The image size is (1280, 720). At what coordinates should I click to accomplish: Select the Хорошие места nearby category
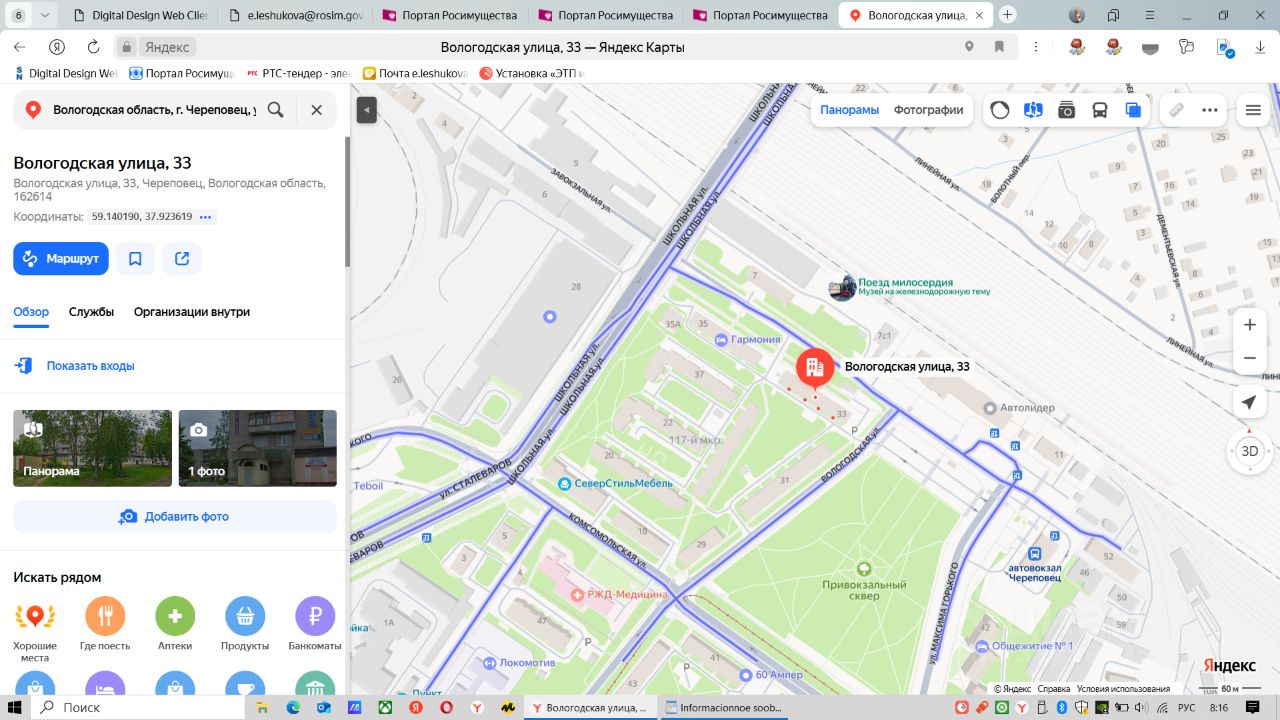pyautogui.click(x=35, y=616)
